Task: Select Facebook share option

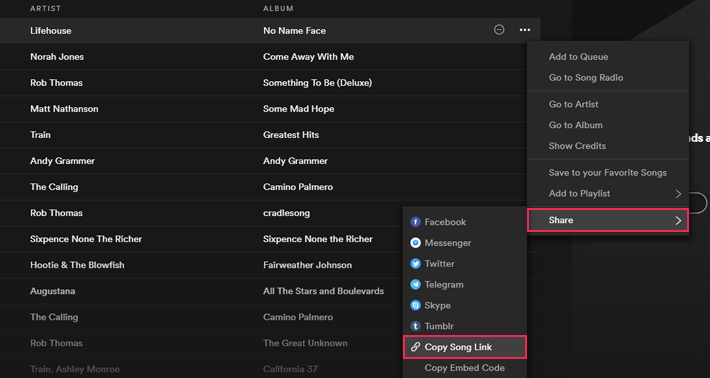Action: pos(445,222)
